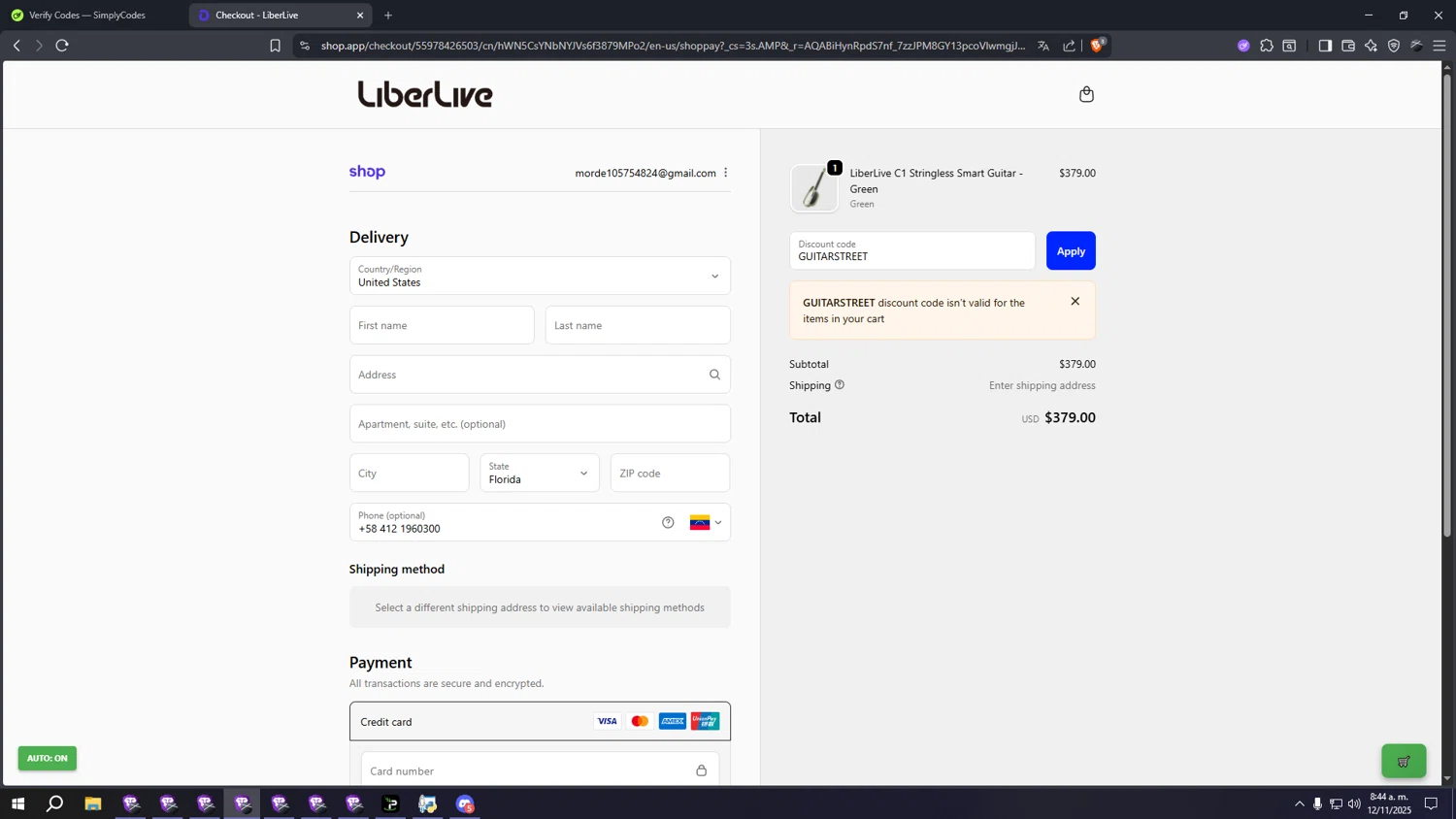Click the ZIP code field
The height and width of the screenshot is (819, 1456).
670,473
